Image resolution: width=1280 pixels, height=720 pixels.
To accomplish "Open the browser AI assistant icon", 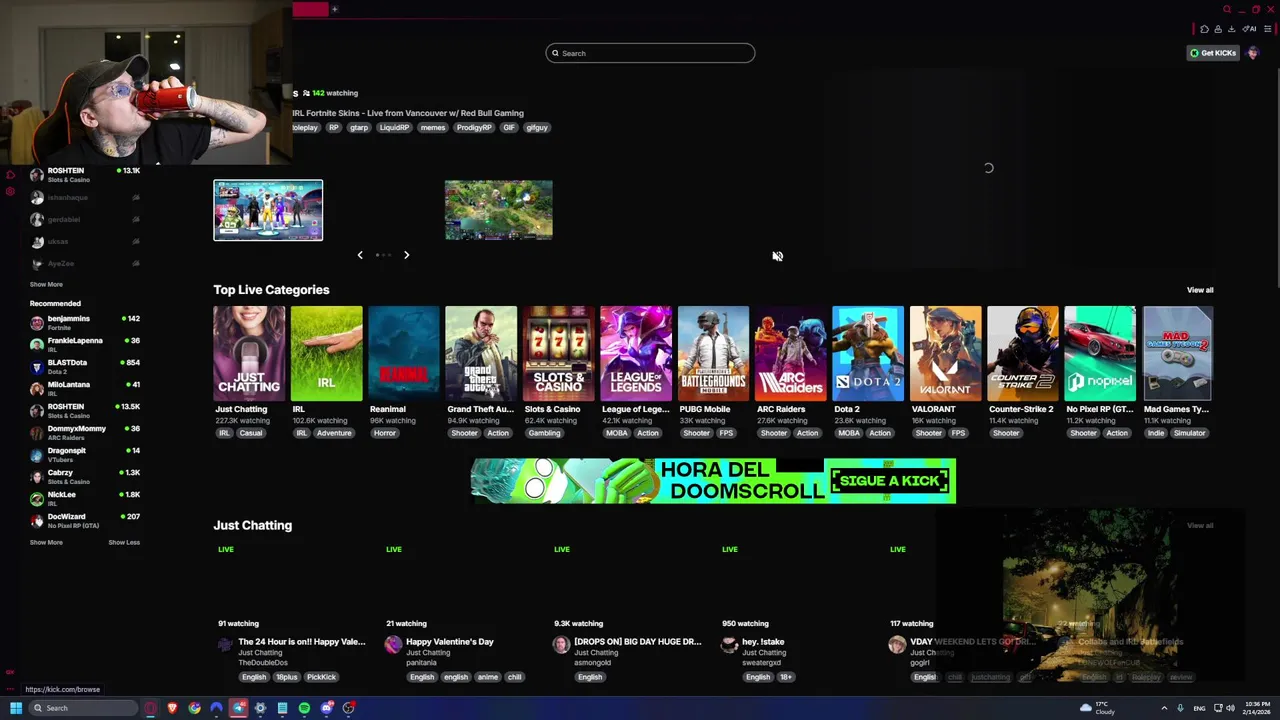I will click(x=1249, y=29).
